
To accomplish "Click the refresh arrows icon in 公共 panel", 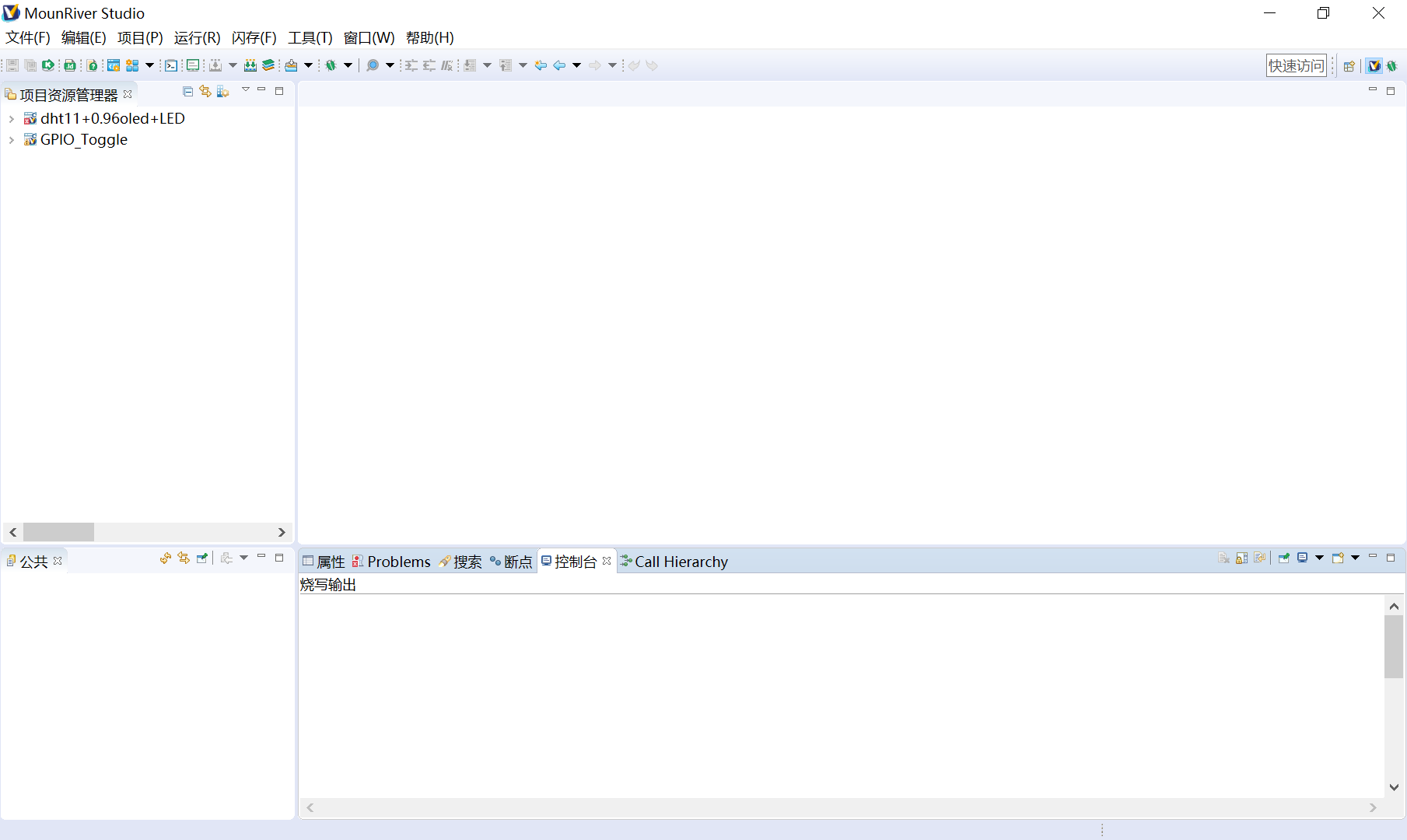I will click(x=166, y=558).
